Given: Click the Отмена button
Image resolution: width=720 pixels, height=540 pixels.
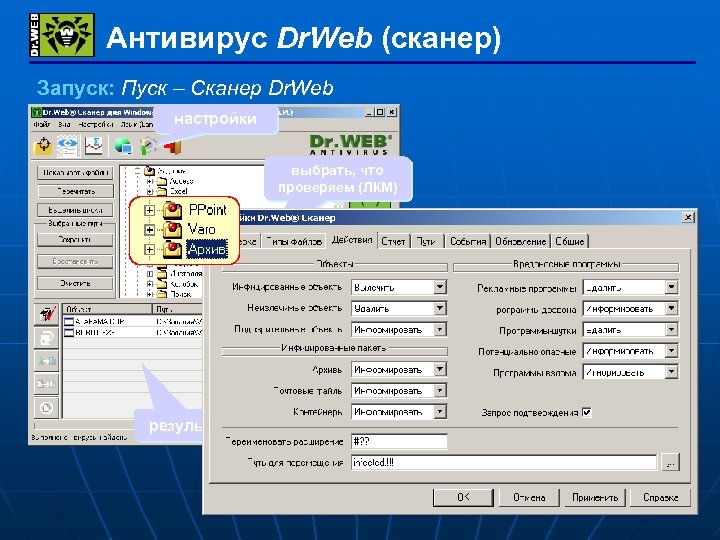Looking at the screenshot, I should click(529, 497).
